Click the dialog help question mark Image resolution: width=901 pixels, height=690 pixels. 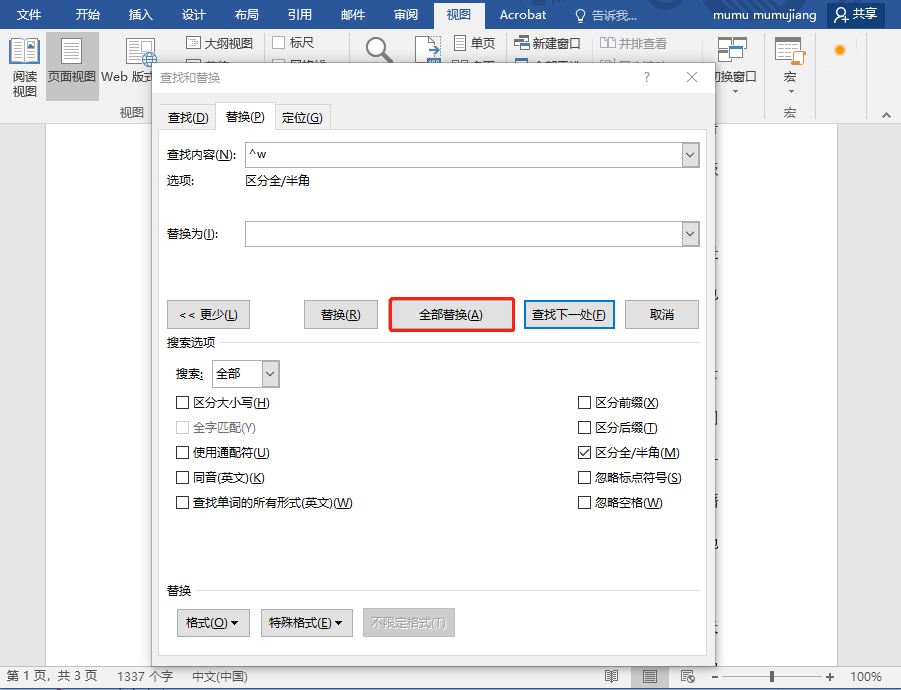(x=647, y=77)
